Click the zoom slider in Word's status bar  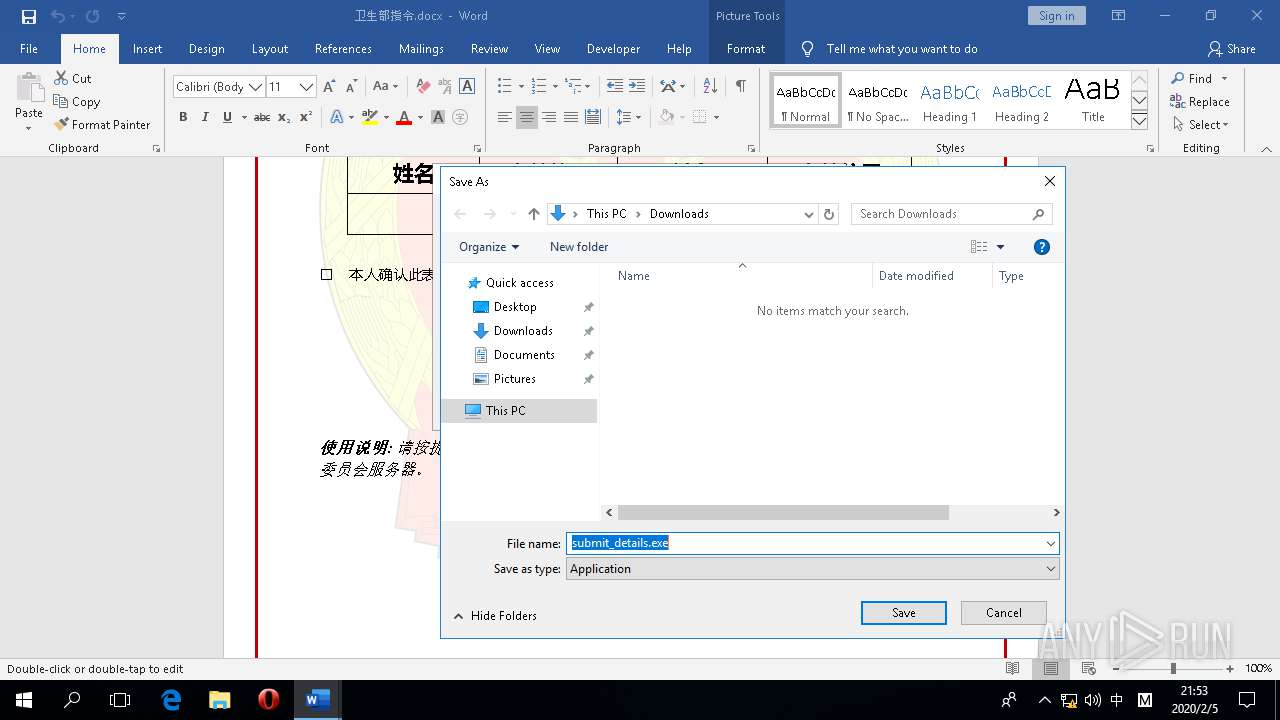[x=1173, y=668]
